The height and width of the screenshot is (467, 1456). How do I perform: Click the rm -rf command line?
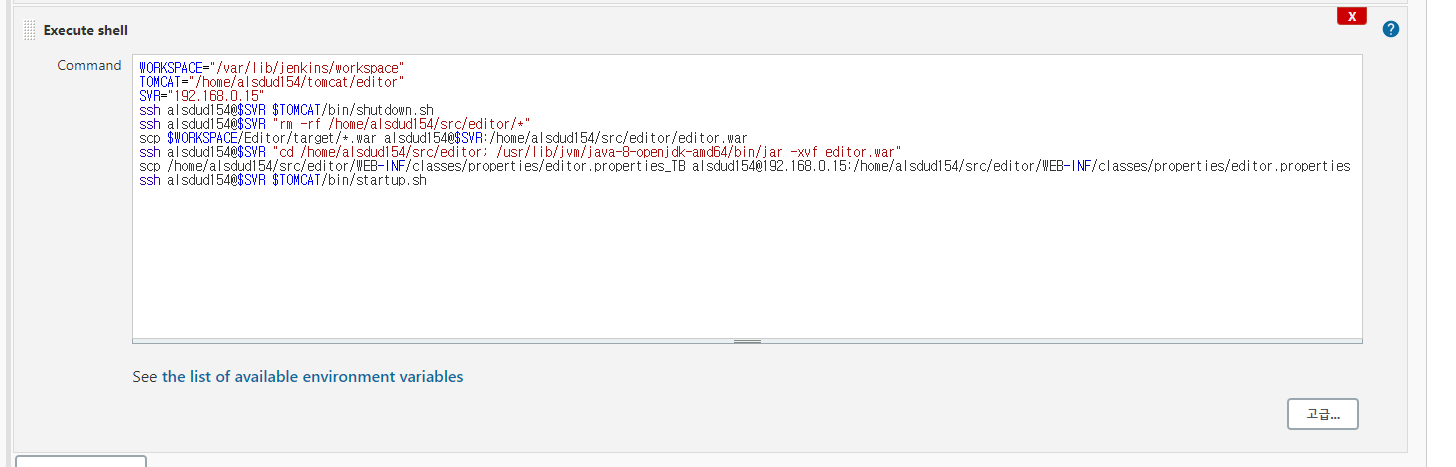(335, 123)
